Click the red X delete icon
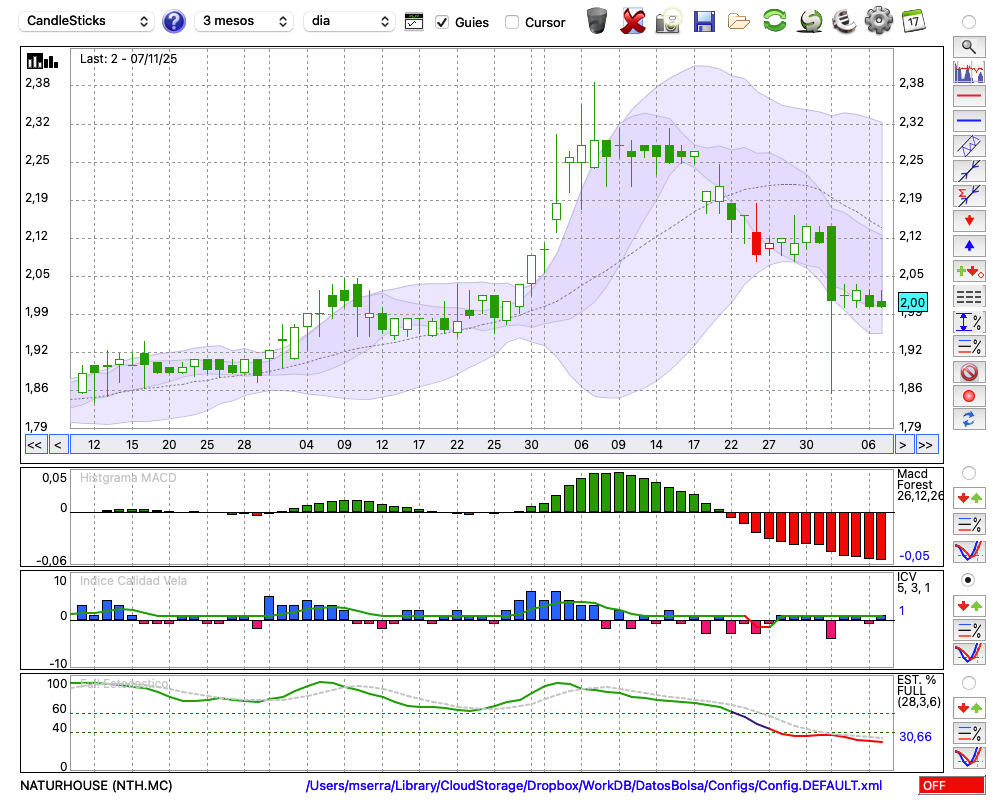Screen dimensions: 1000x800 632,21
